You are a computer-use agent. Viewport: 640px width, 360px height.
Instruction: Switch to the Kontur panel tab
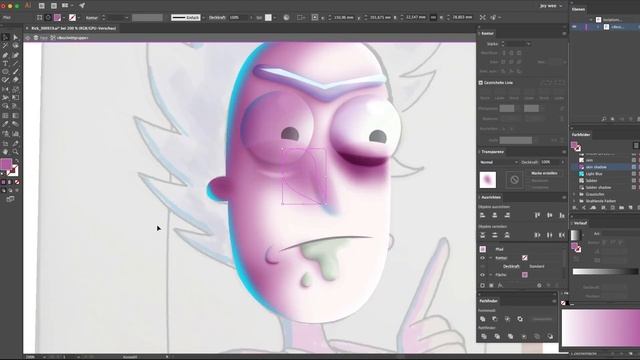click(487, 33)
